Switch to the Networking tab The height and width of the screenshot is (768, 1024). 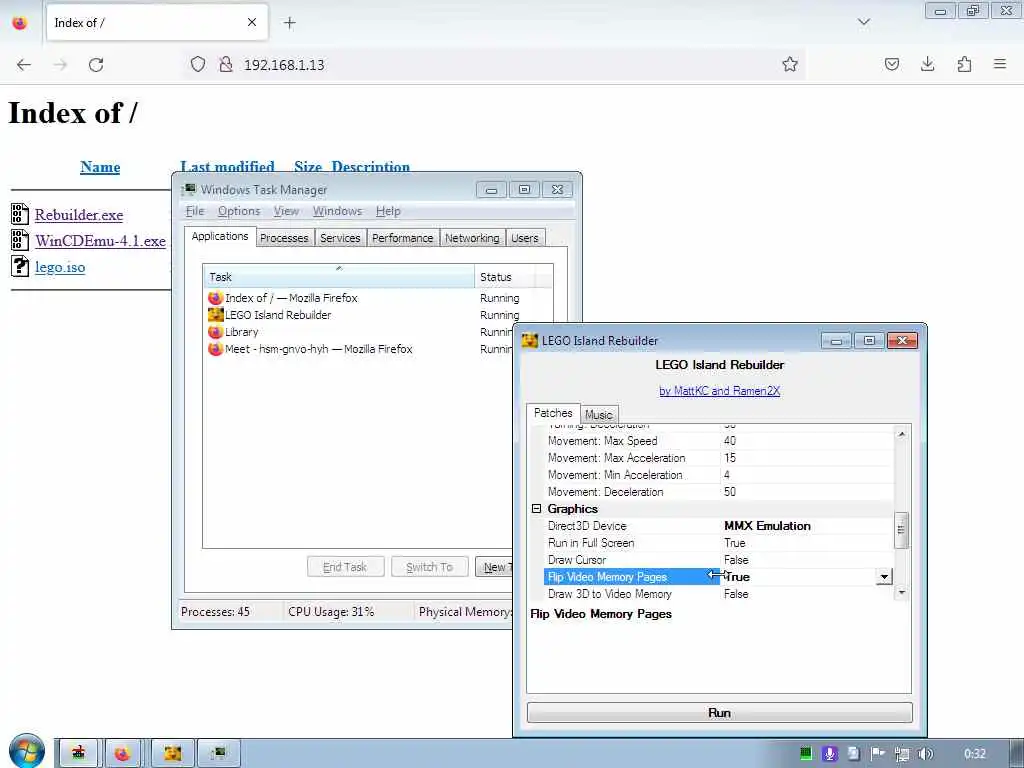pyautogui.click(x=472, y=238)
